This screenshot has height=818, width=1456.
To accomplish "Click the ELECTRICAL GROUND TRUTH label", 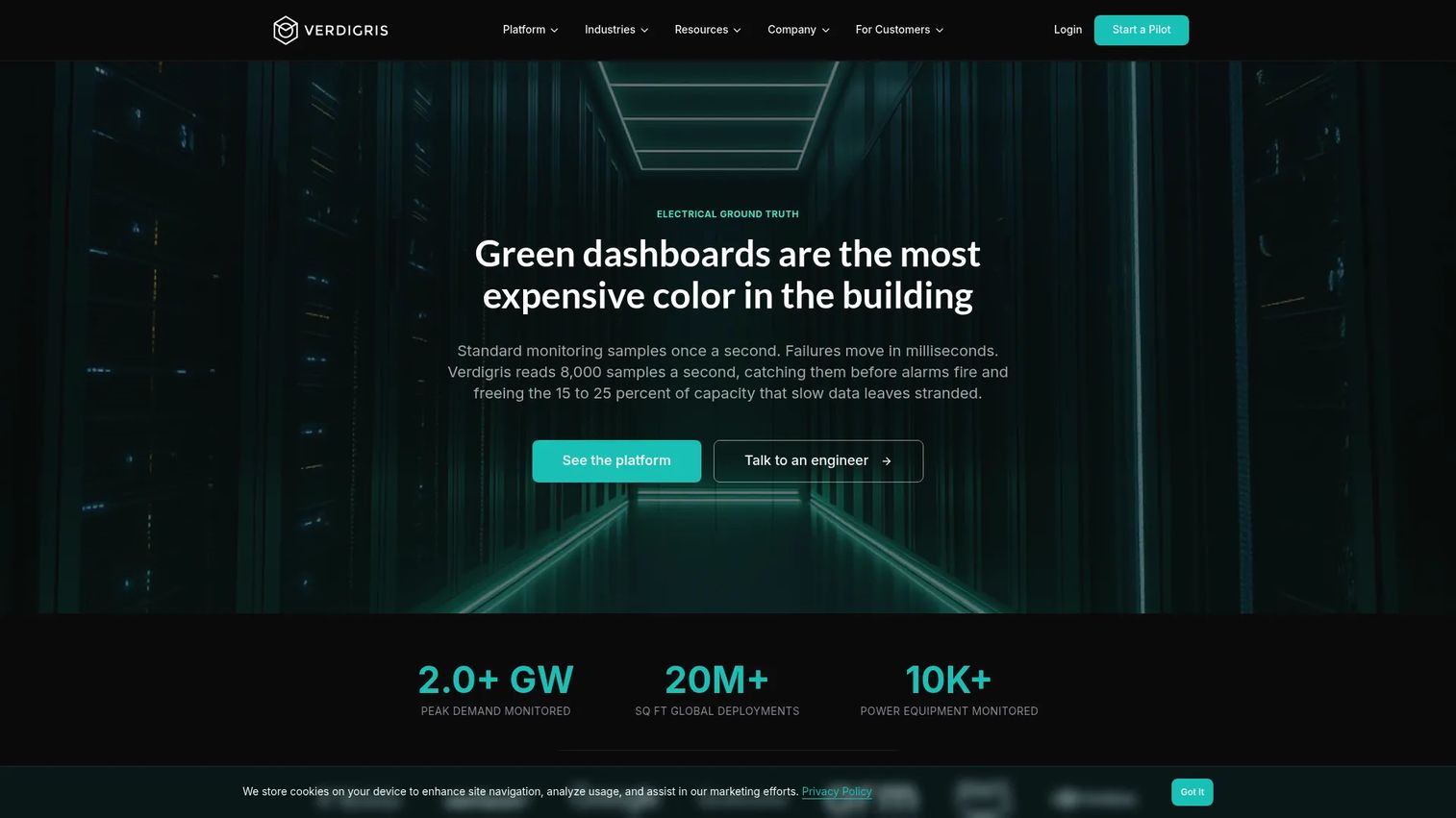I will pos(728,214).
